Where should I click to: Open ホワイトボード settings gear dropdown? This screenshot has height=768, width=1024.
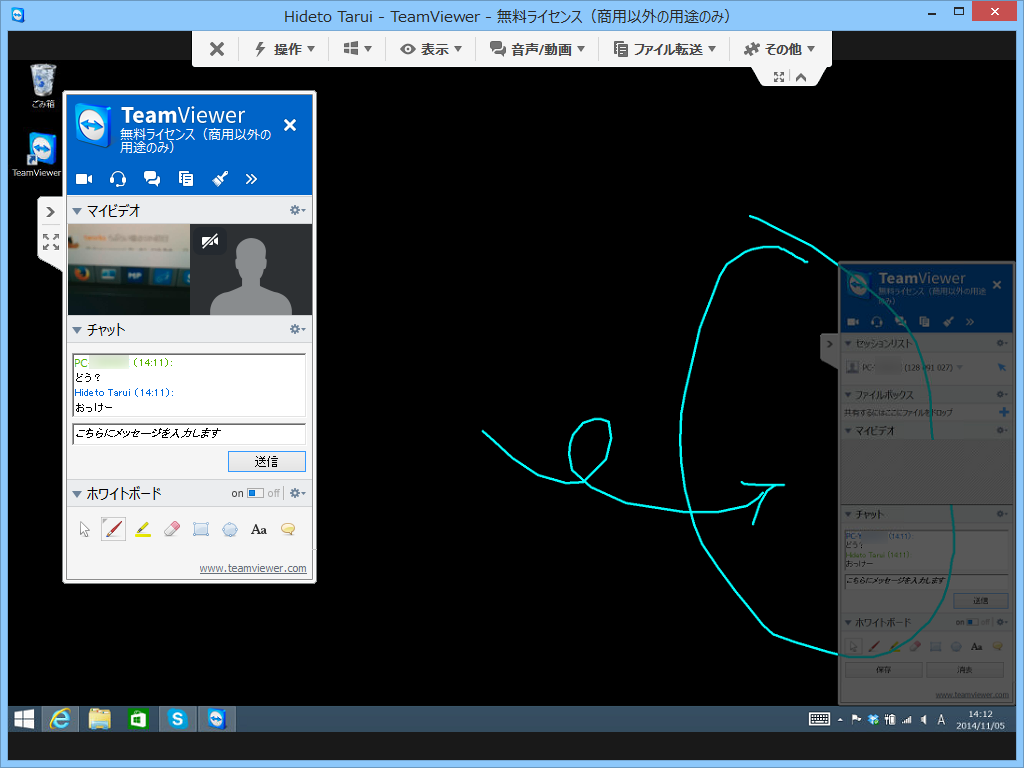298,493
